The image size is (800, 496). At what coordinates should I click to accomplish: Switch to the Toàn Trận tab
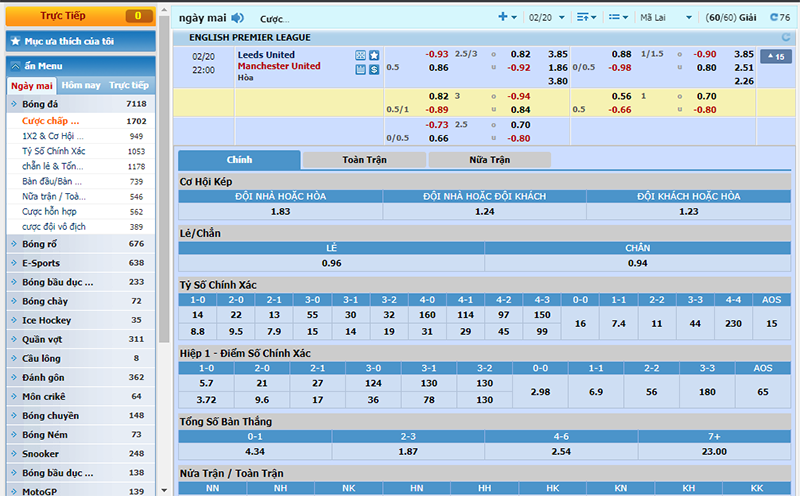tap(364, 160)
